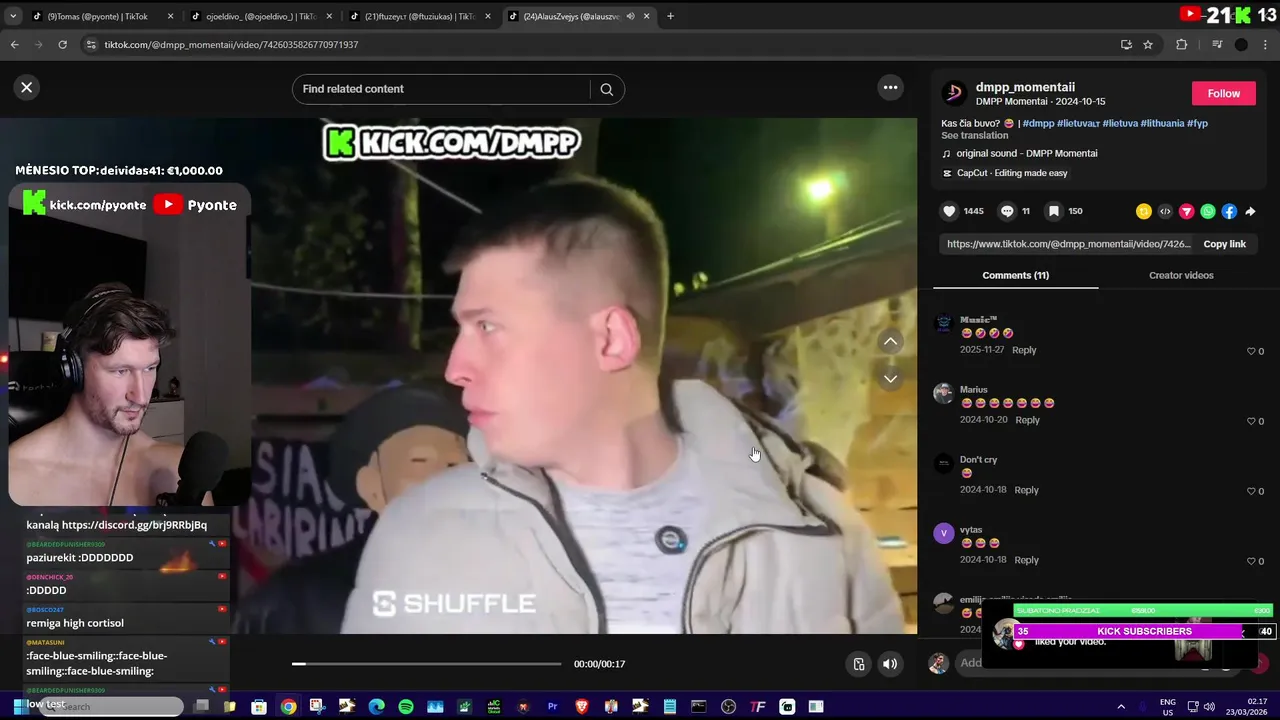Viewport: 1280px width, 720px height.
Task: Send to friends via red arrow icon
Action: [1187, 211]
